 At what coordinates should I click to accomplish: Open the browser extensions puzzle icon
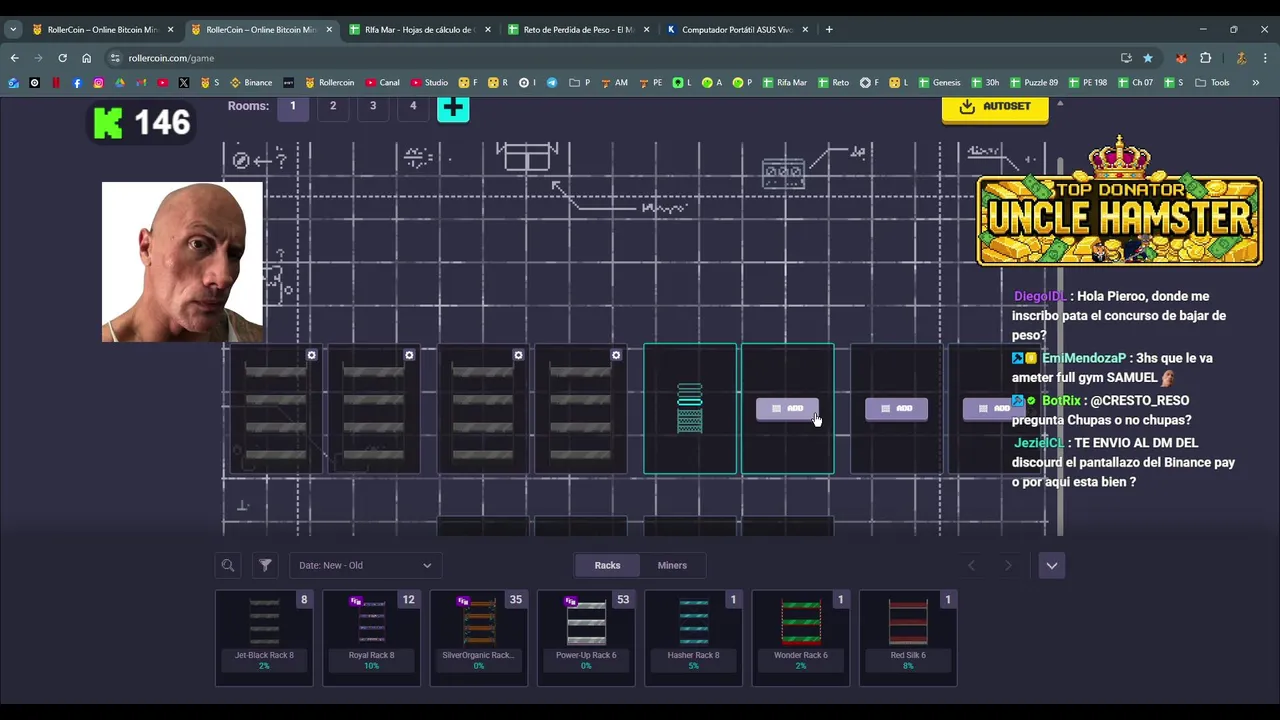pos(1205,58)
